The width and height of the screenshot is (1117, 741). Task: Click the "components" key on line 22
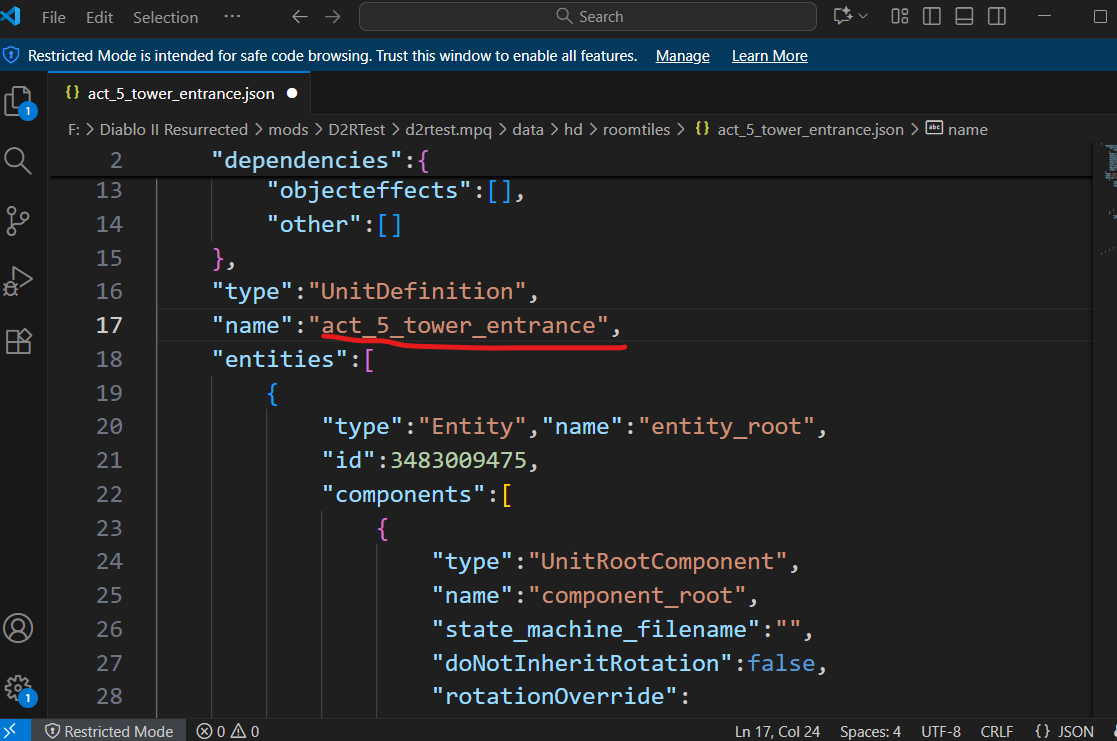403,494
